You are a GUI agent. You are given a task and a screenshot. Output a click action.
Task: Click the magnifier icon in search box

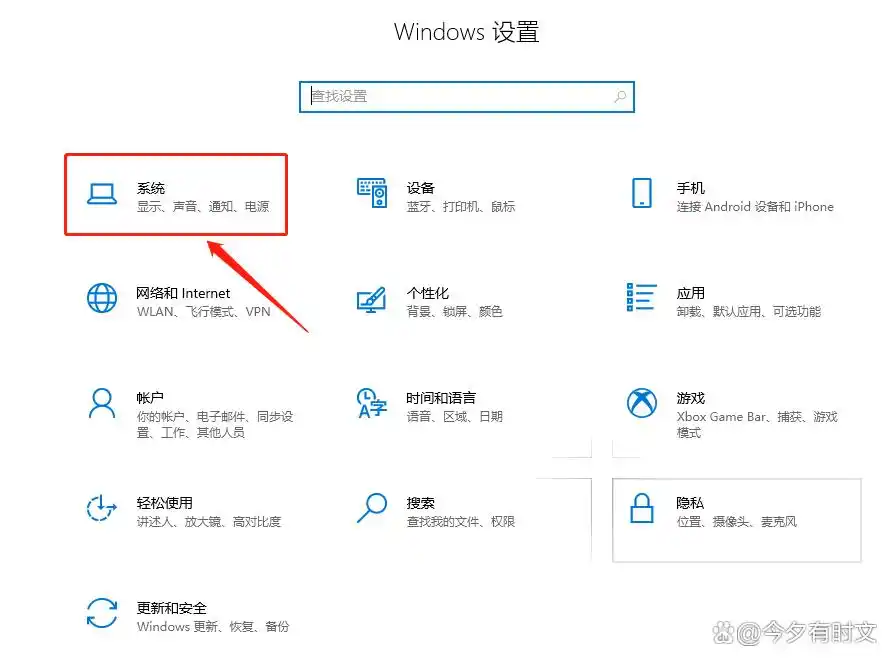tap(620, 96)
